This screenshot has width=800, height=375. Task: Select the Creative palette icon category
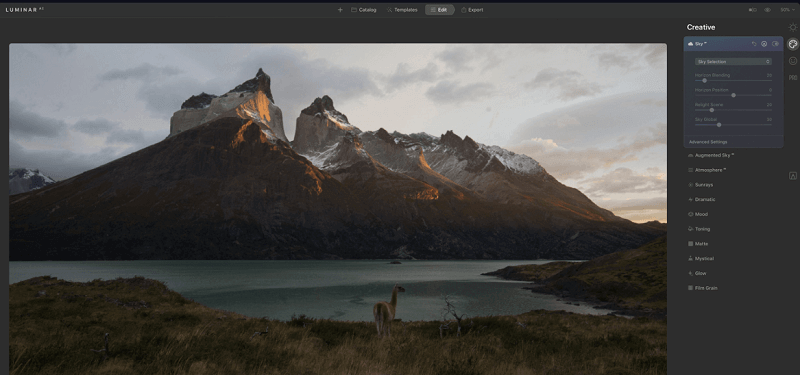coord(793,44)
